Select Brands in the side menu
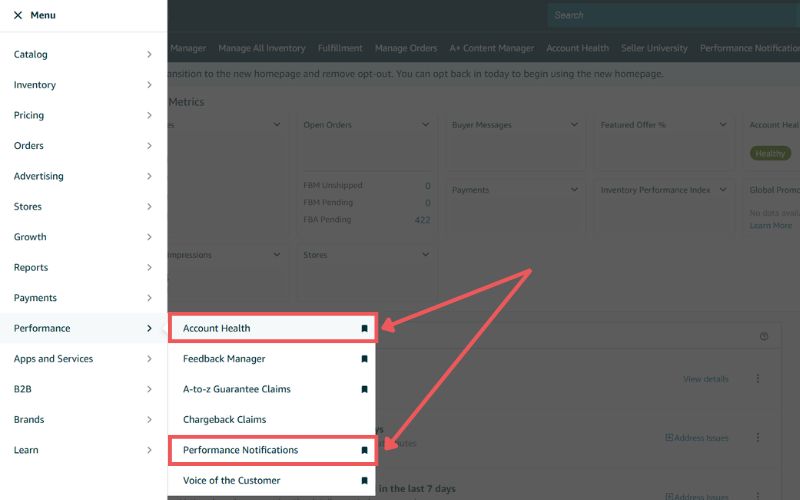This screenshot has height=500, width=800. coord(29,419)
